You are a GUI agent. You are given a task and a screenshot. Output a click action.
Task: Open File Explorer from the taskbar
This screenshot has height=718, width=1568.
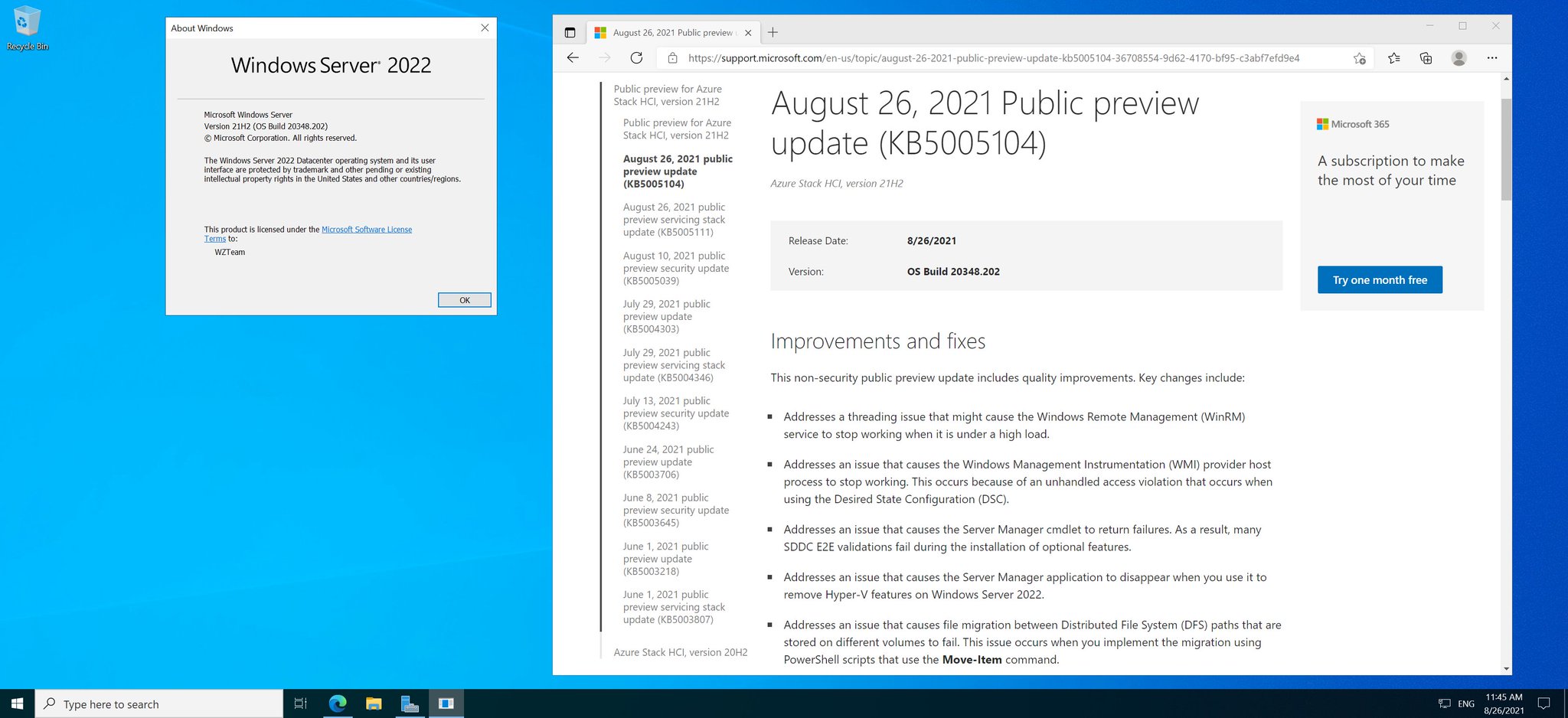point(373,703)
